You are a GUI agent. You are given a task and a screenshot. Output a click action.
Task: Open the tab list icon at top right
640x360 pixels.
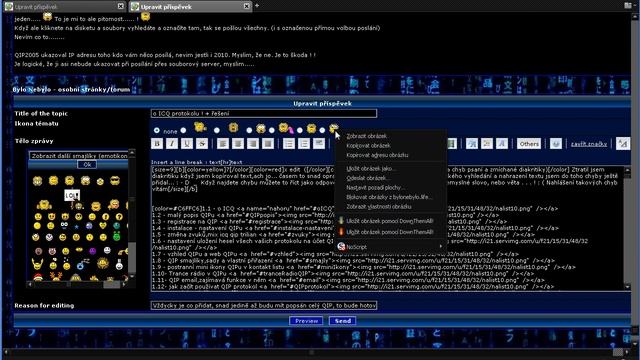pyautogui.click(x=628, y=5)
